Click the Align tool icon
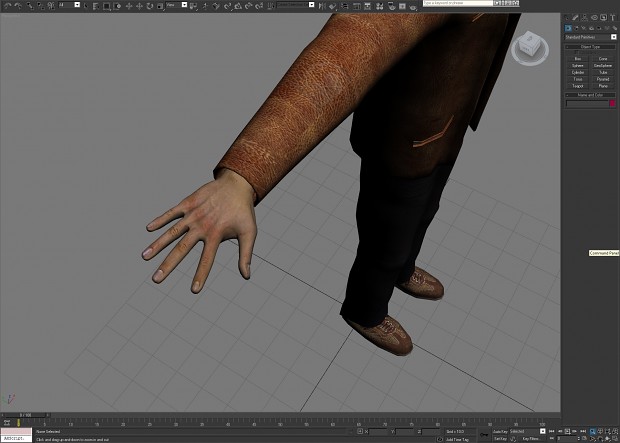This screenshot has width=620, height=443. [x=332, y=6]
